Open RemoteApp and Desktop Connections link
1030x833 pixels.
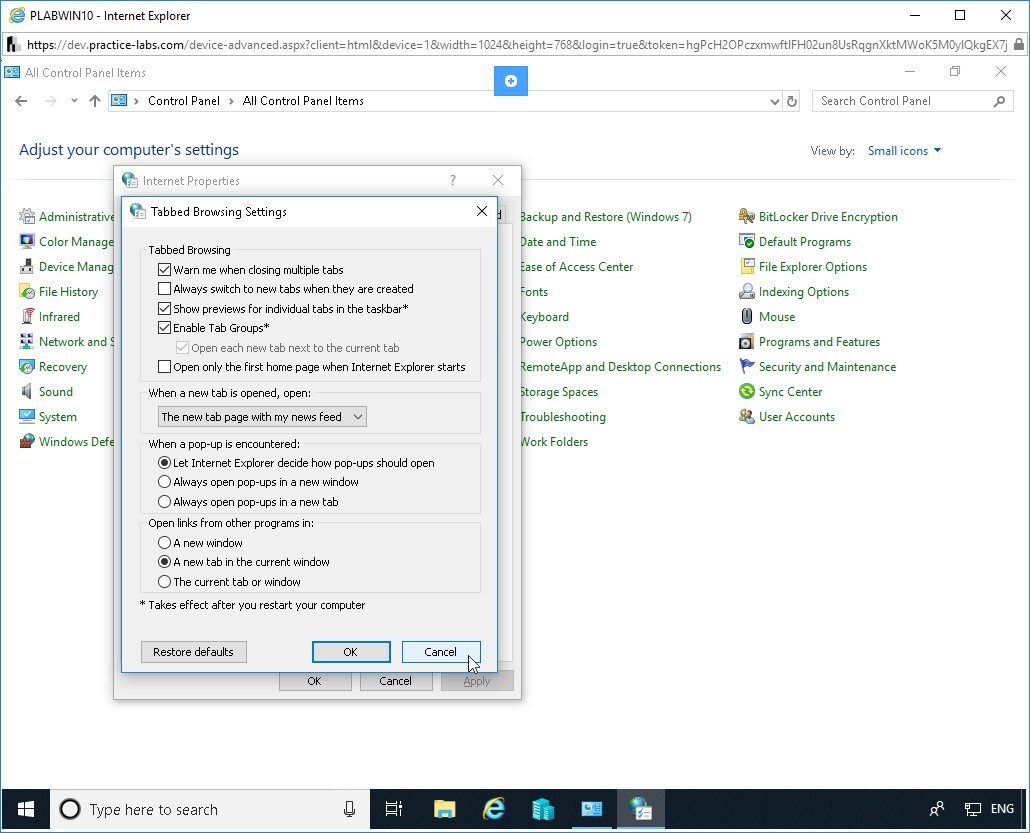pos(621,367)
